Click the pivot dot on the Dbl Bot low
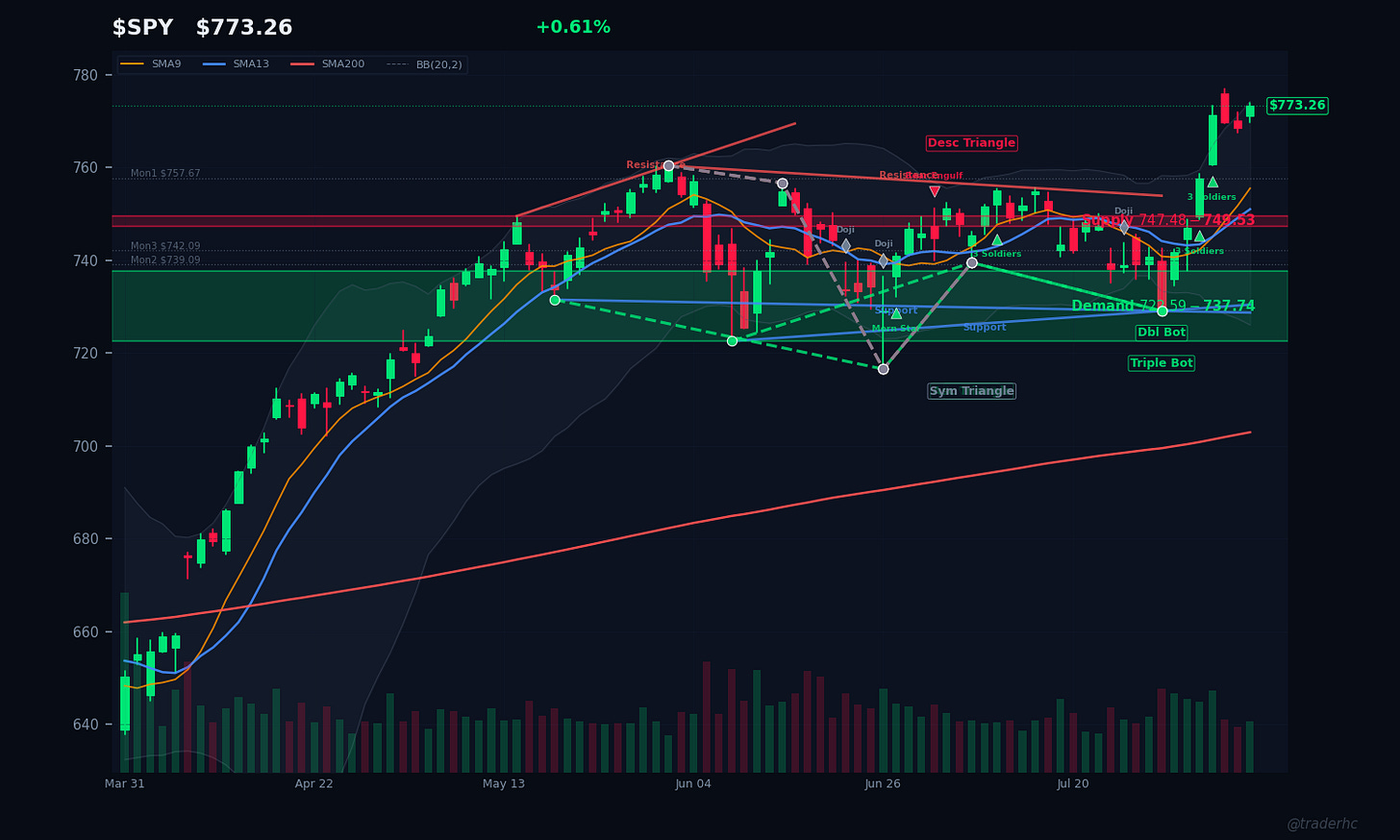This screenshot has height=840, width=1400. [x=1162, y=311]
